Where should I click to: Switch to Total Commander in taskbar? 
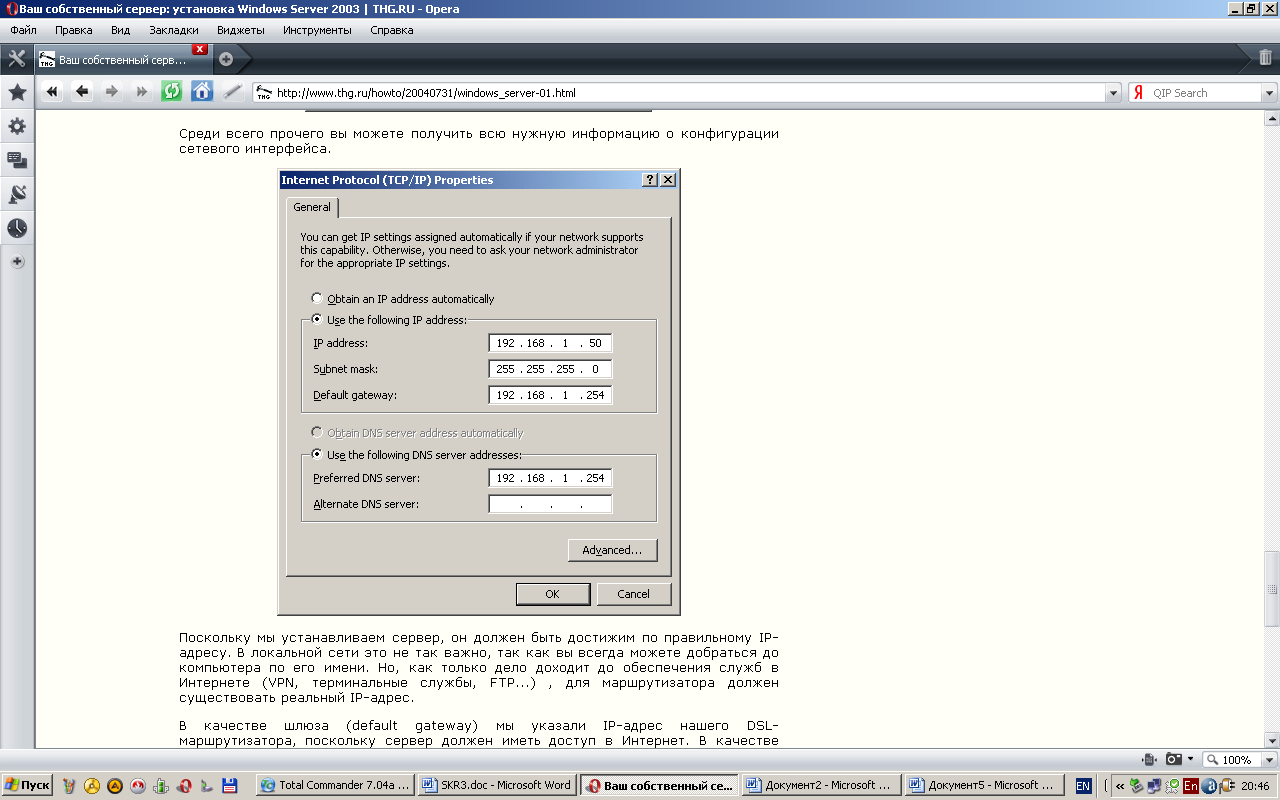pyautogui.click(x=335, y=785)
